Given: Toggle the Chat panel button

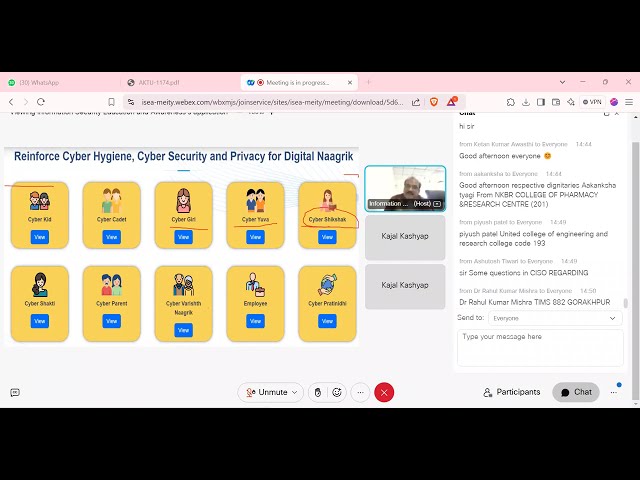Looking at the screenshot, I should [576, 392].
